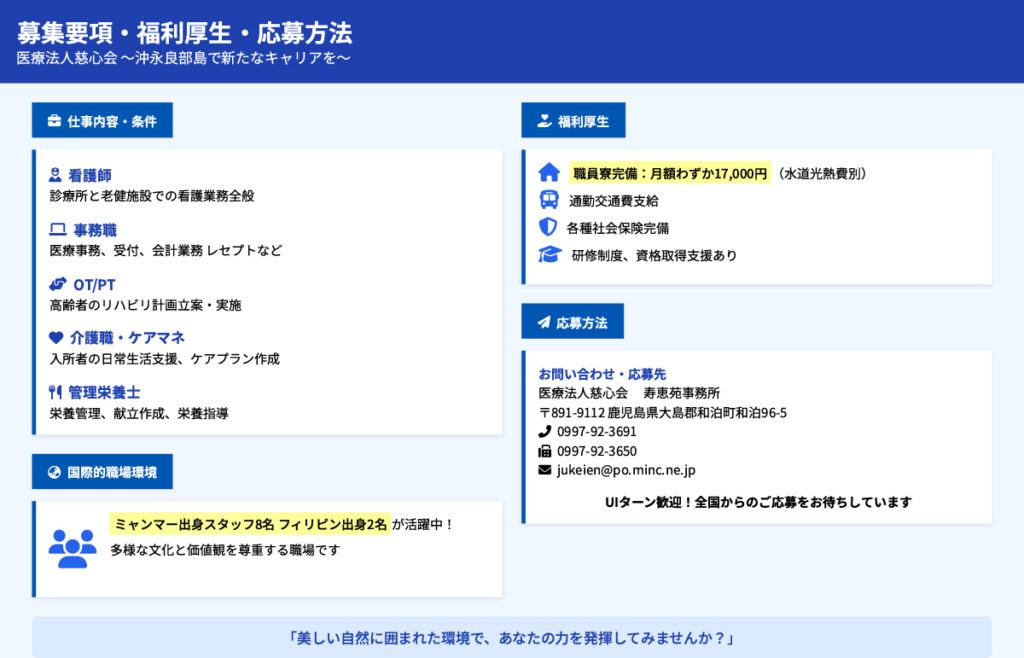Image resolution: width=1024 pixels, height=658 pixels.
Task: Click the bus icon beside 通勤交通費支給
Action: (548, 200)
